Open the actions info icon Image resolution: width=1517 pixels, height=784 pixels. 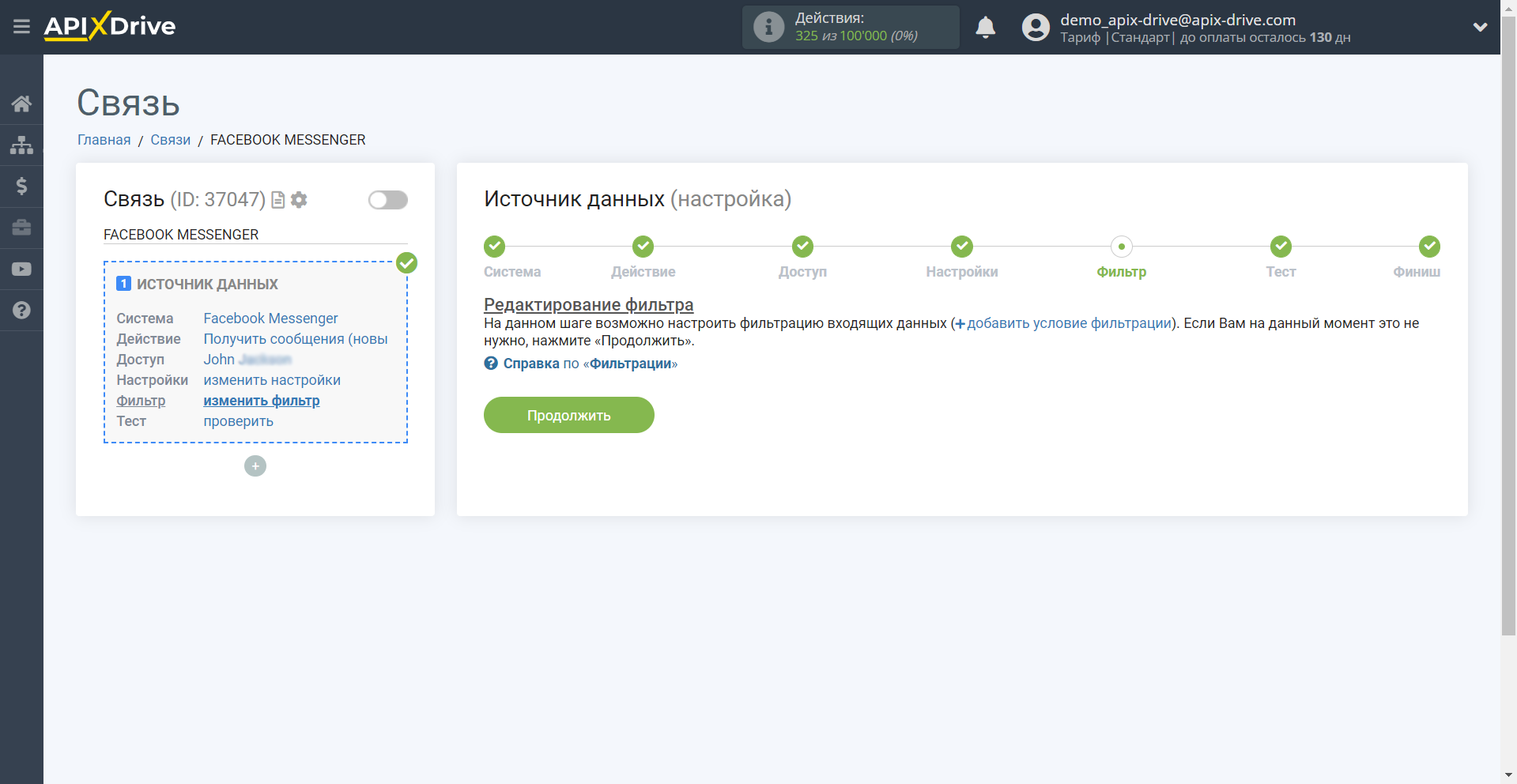pyautogui.click(x=768, y=27)
